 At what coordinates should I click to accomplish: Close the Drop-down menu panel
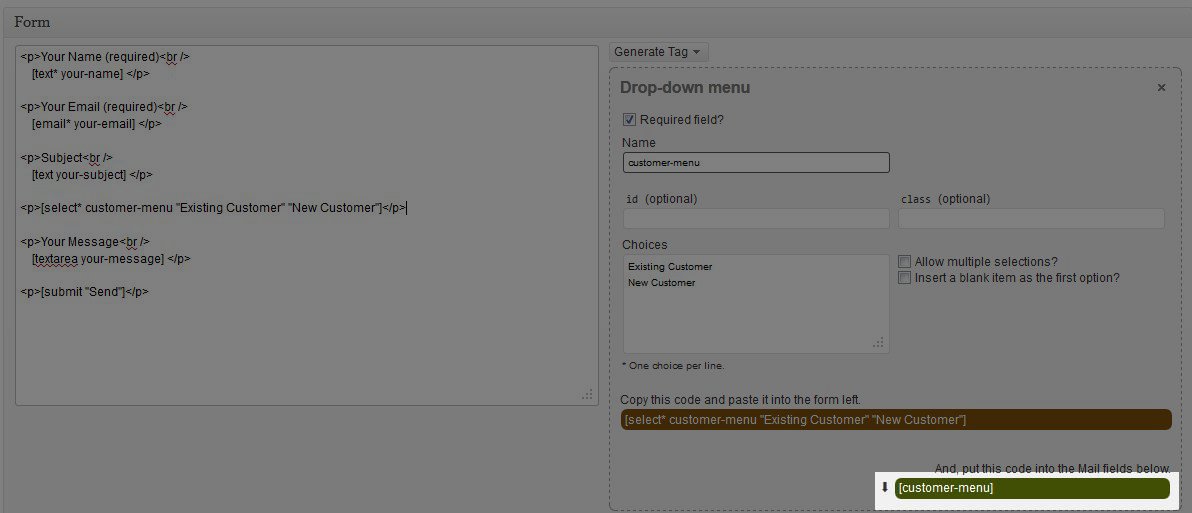click(x=1161, y=88)
